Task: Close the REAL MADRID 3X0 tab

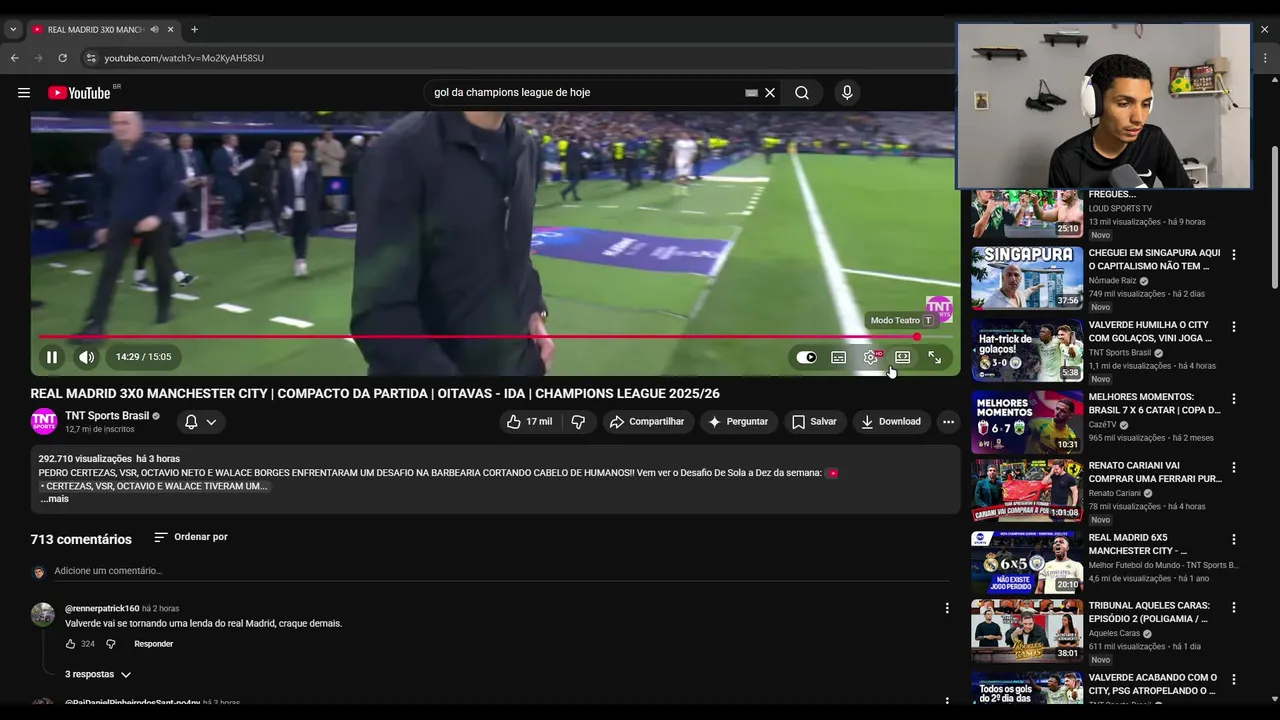Action: 171,30
